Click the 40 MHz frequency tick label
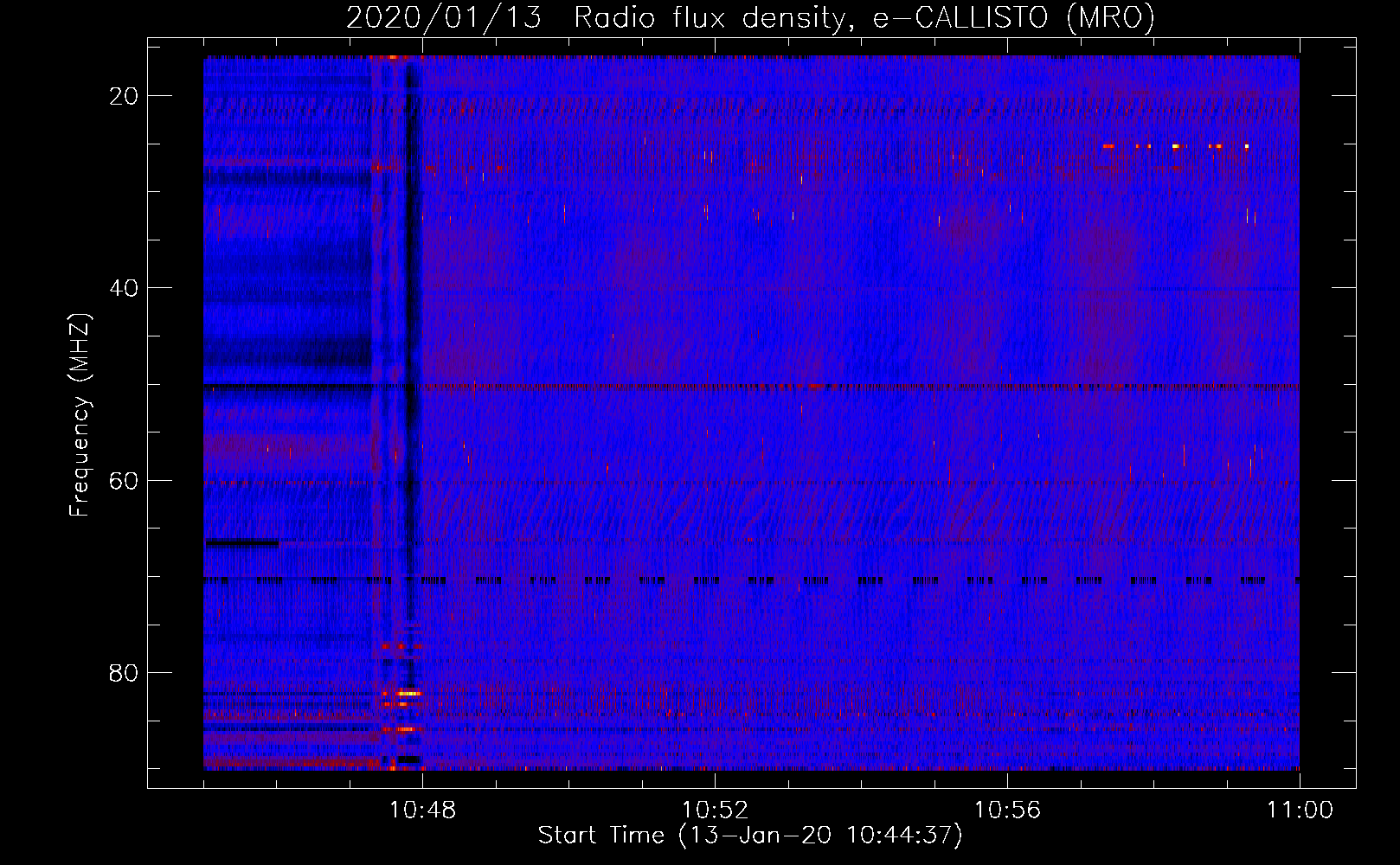This screenshot has width=1400, height=865. point(124,287)
